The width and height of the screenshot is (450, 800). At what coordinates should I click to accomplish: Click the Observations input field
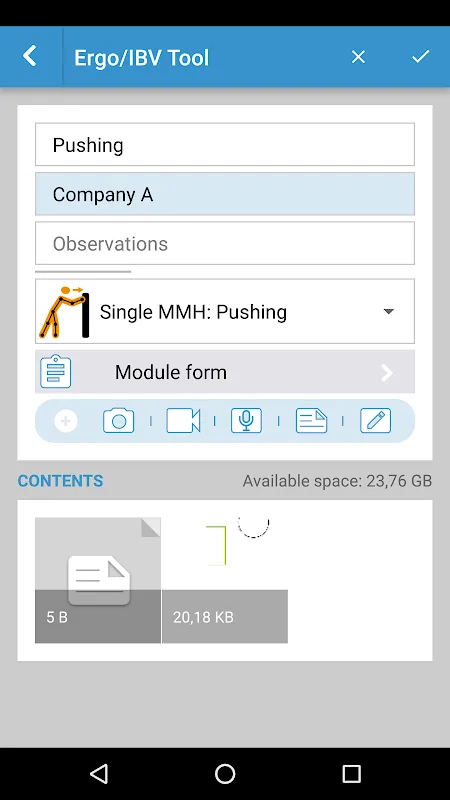[225, 243]
